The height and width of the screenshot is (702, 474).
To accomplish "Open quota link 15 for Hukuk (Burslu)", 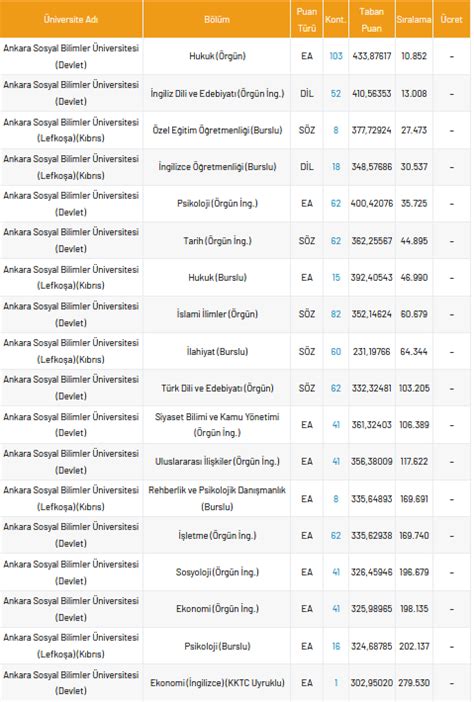I will [336, 277].
